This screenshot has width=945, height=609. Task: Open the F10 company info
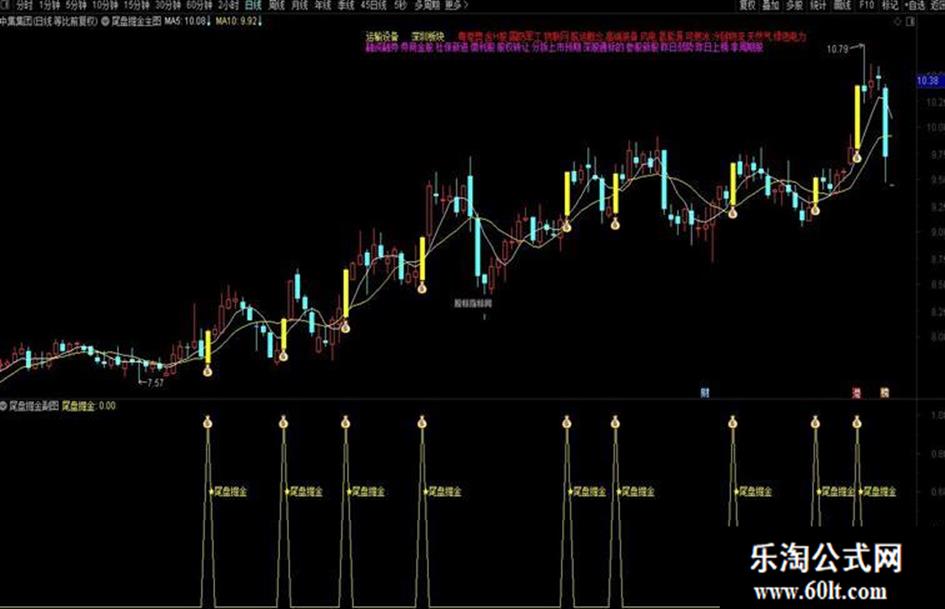(x=866, y=5)
